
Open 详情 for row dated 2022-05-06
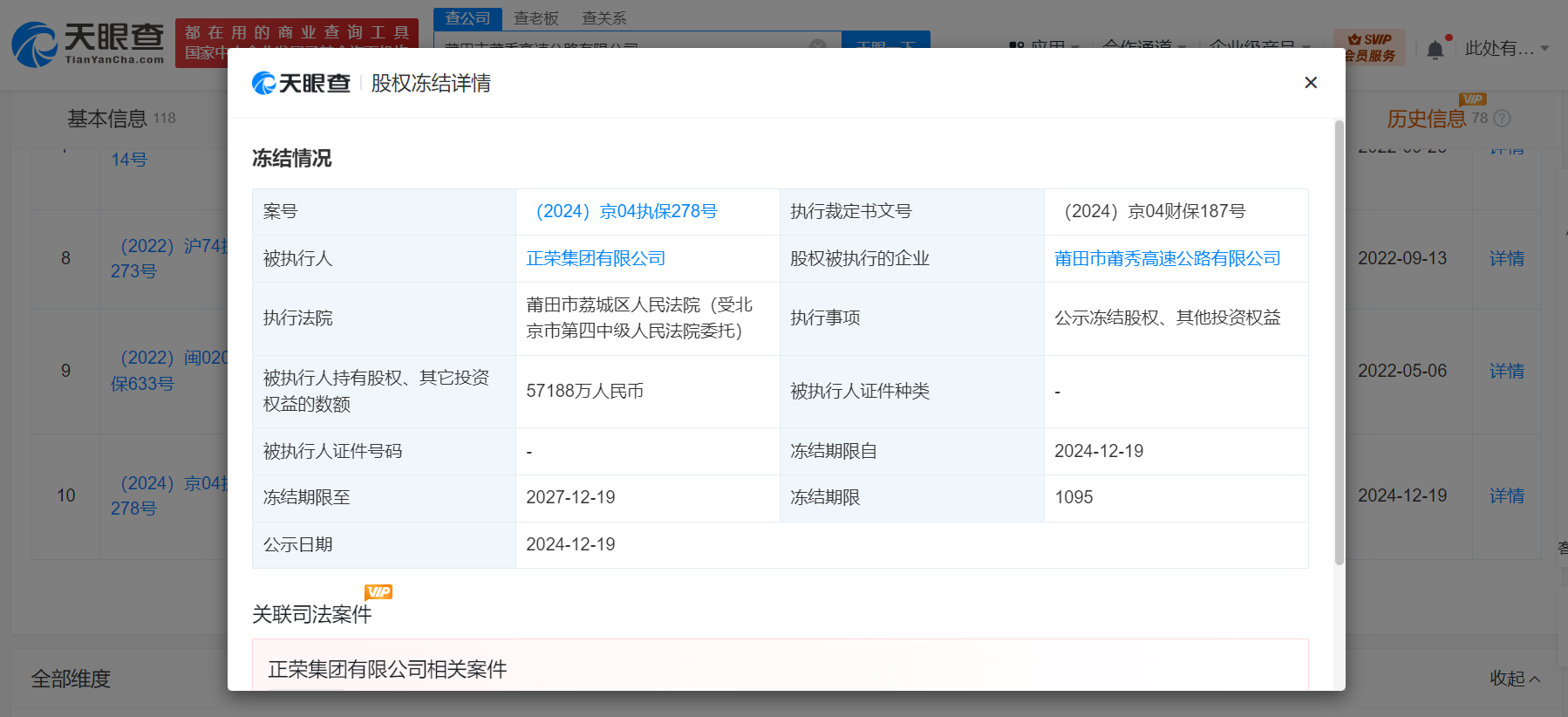[1506, 371]
